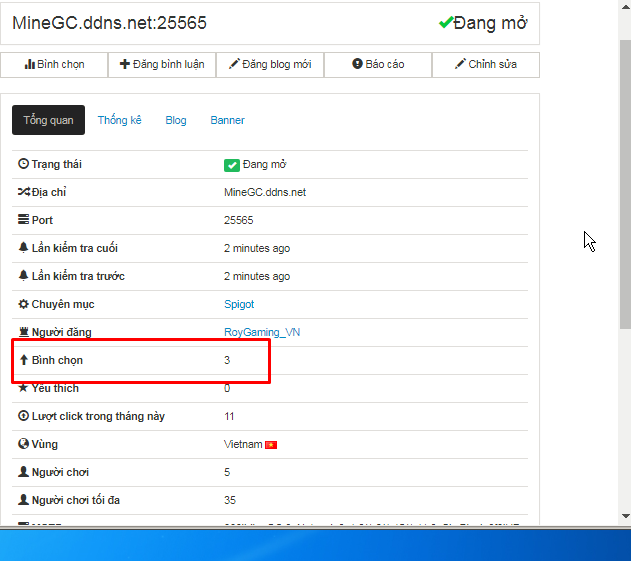Viewport: 631px width, 561px height.
Task: Click the person icon beside Người chơi row
Action: (x=23, y=471)
